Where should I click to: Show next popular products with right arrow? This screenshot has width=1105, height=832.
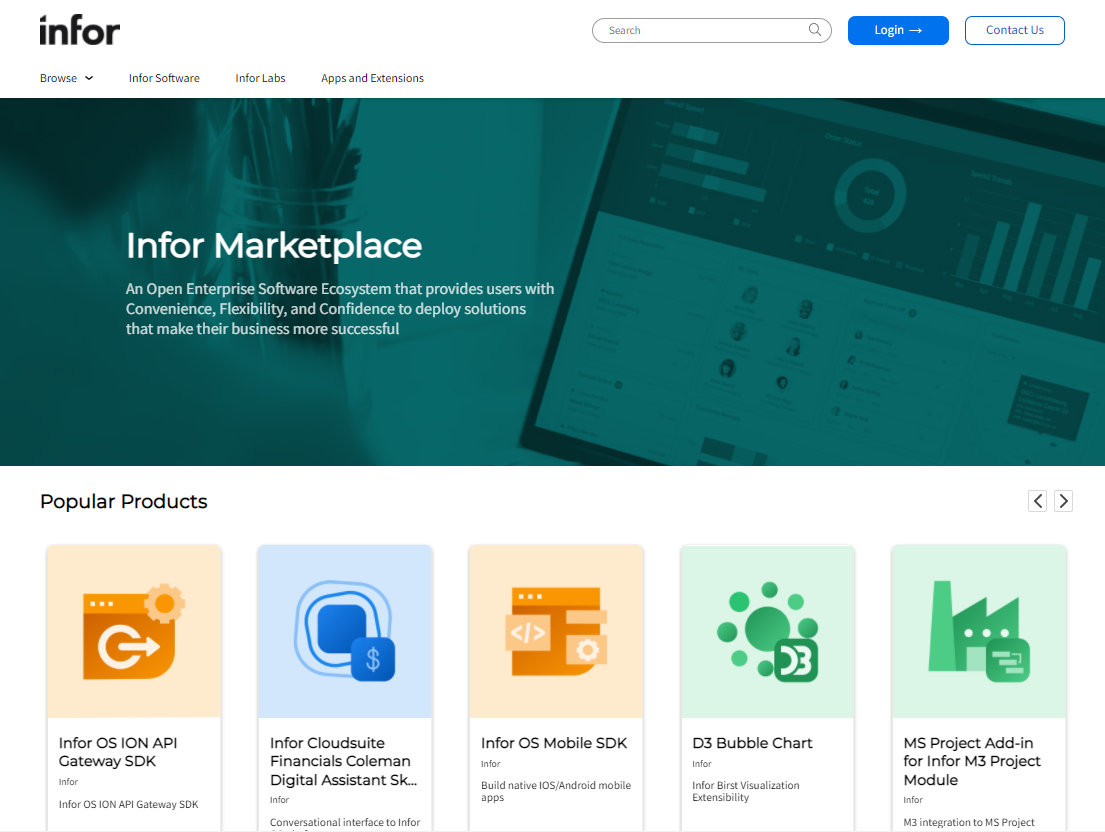coord(1063,501)
